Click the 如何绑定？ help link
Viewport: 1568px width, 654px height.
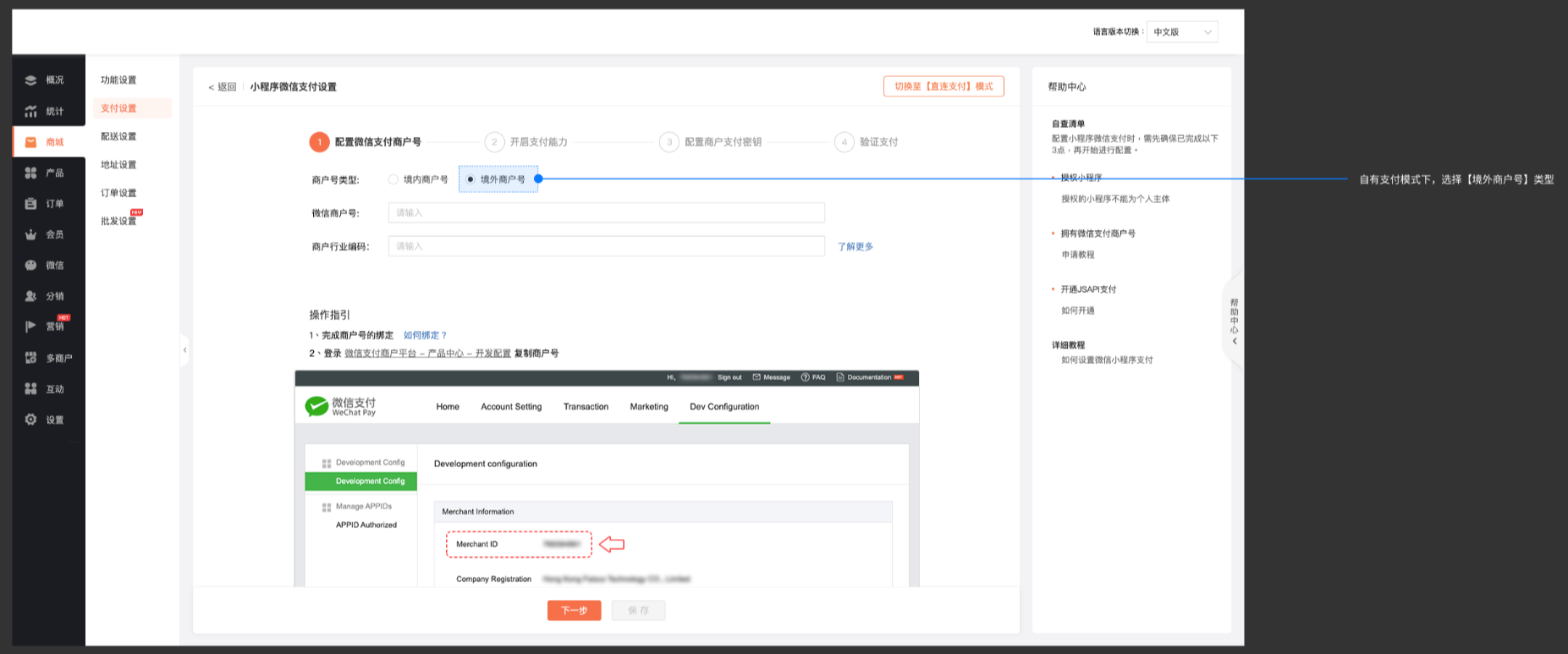click(425, 336)
